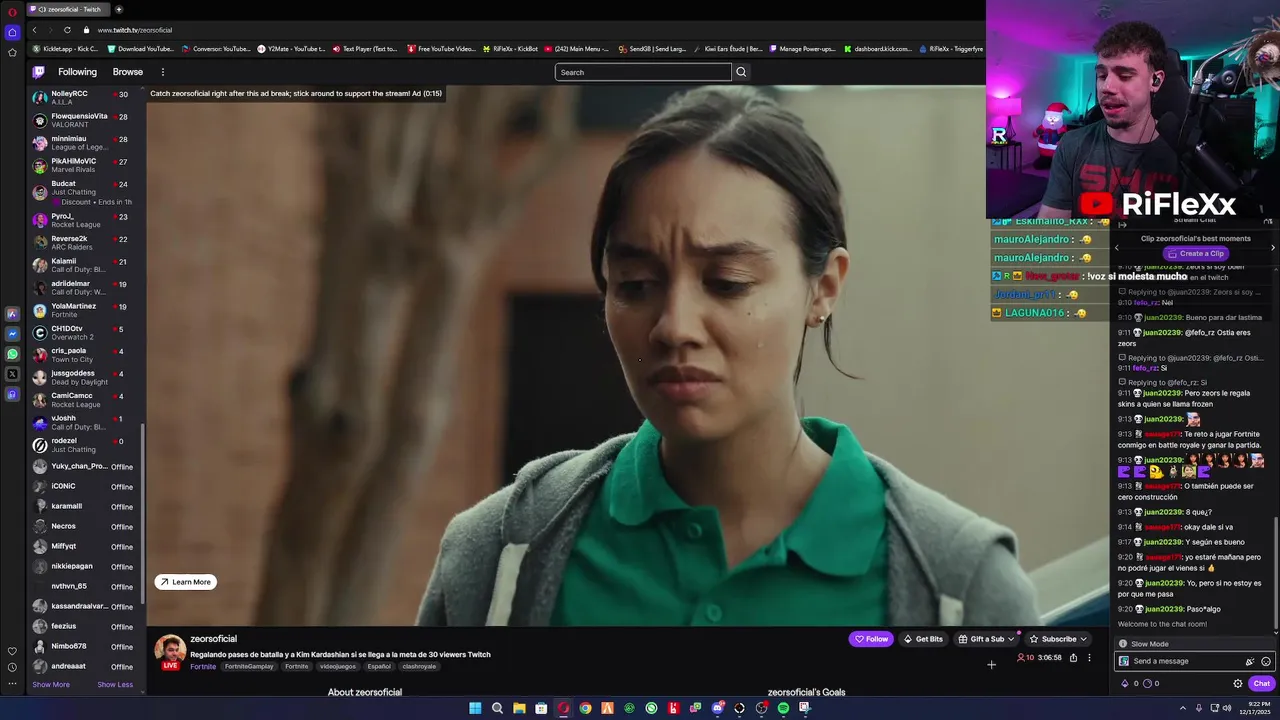
Task: Click the Get Bits button
Action: pos(923,639)
